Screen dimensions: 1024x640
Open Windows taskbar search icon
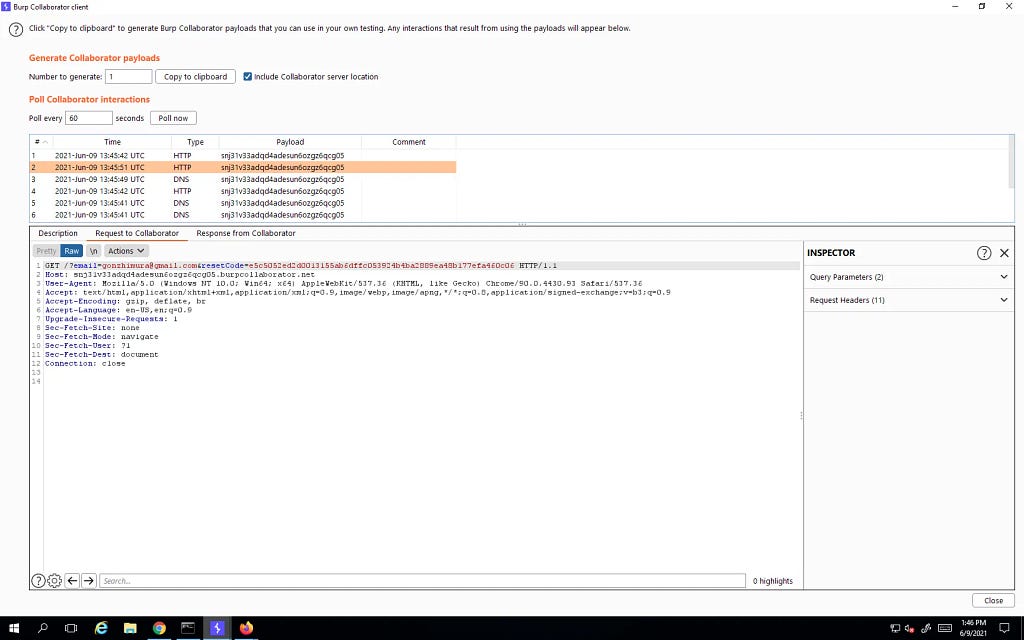(42, 628)
